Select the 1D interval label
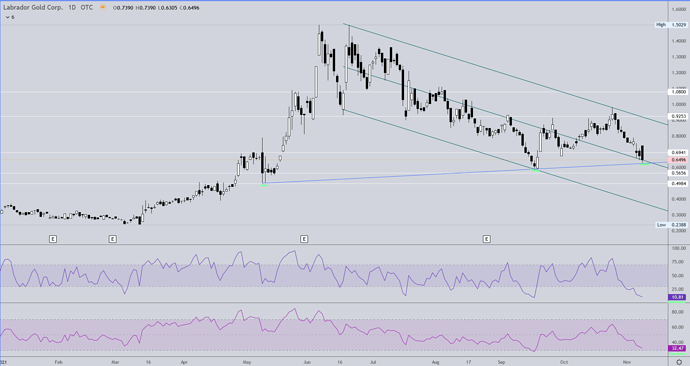 point(72,7)
